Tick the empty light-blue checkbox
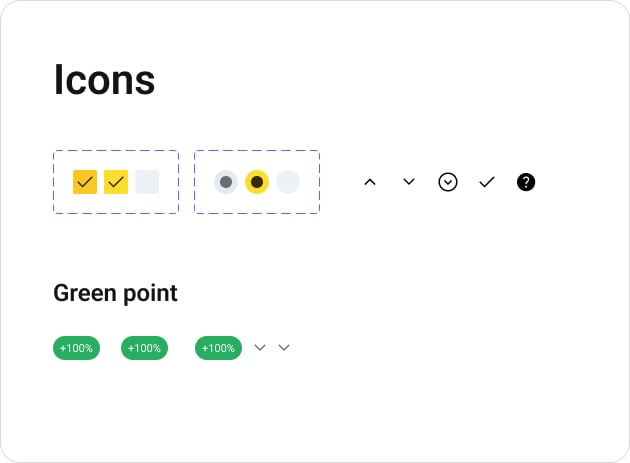The height and width of the screenshot is (463, 630). [x=147, y=182]
